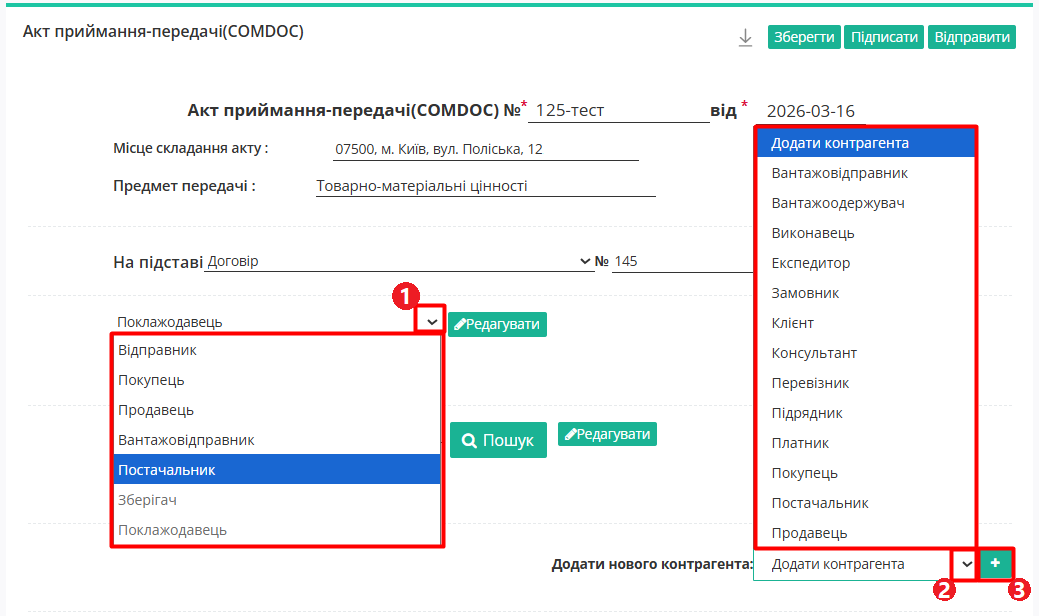Open the Додати контрагента dropdown arrow
The height and width of the screenshot is (616, 1039).
pyautogui.click(x=966, y=564)
